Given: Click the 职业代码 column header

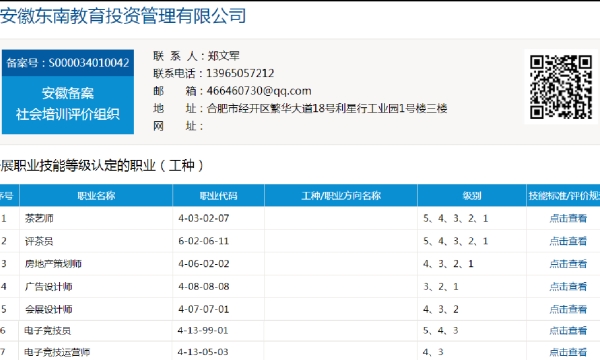Looking at the screenshot, I should pos(218,196).
